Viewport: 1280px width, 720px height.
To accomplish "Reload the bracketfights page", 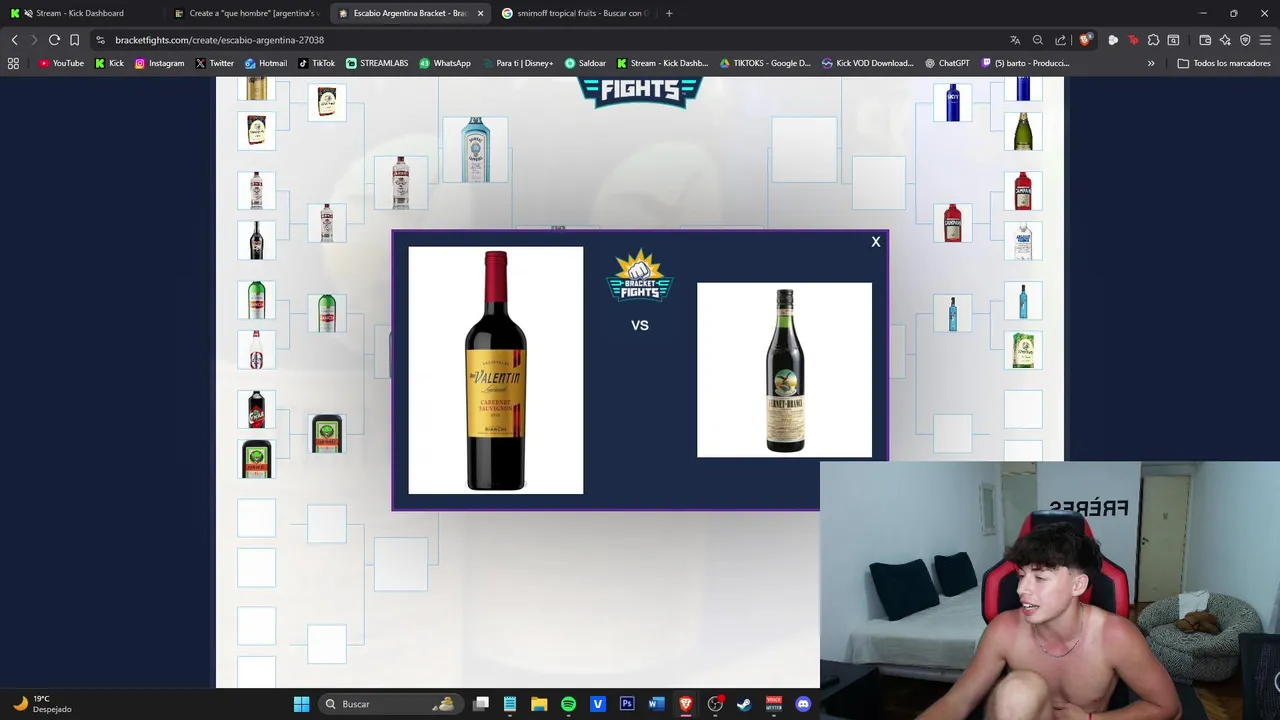I will coord(54,40).
